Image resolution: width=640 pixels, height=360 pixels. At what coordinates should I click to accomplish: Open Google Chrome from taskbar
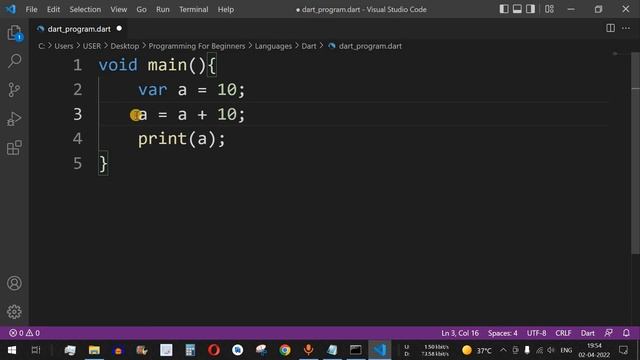click(x=285, y=350)
